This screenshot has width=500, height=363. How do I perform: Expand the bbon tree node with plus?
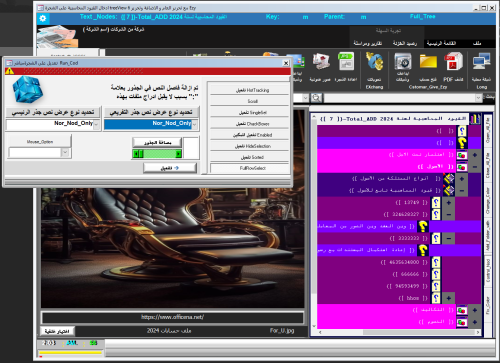point(449,298)
